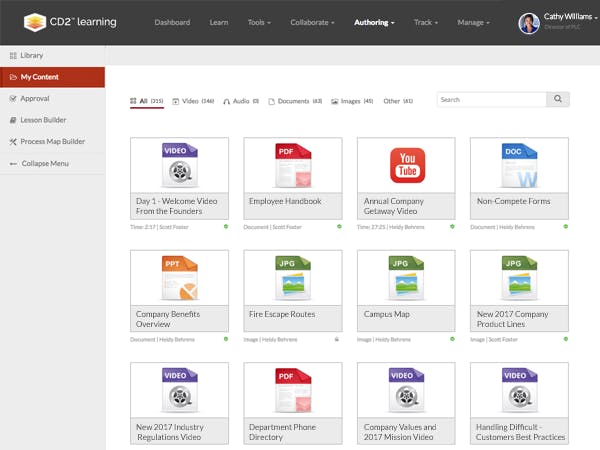The width and height of the screenshot is (600, 450).
Task: Open the Annual Company Getaway YouTube icon
Action: tap(408, 165)
